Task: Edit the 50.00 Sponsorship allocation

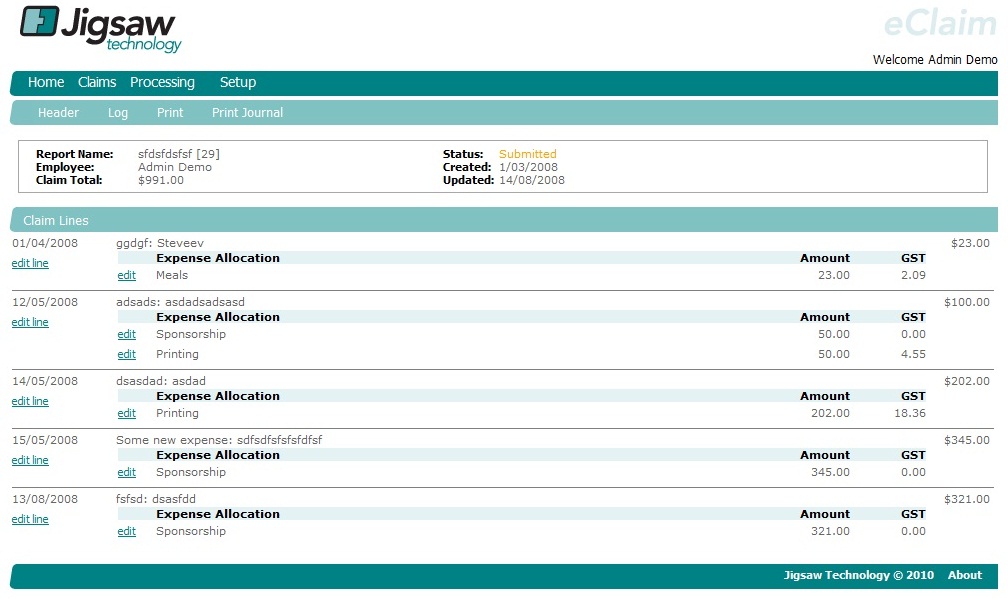Action: click(126, 335)
